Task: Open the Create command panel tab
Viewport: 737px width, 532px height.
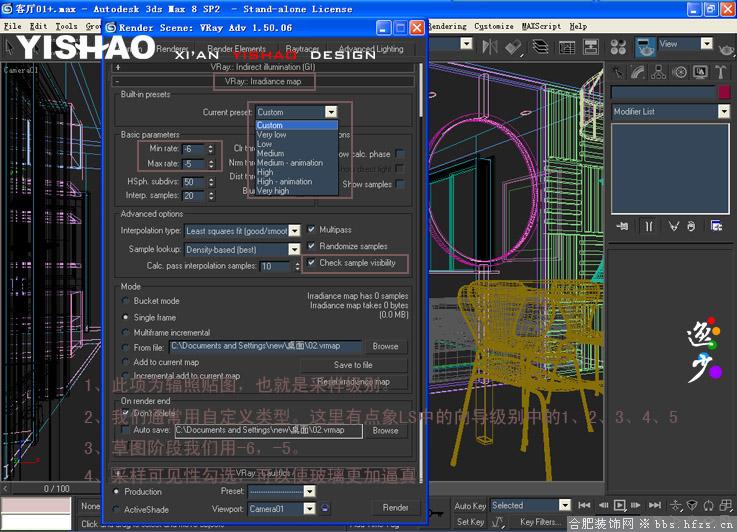Action: (618, 72)
